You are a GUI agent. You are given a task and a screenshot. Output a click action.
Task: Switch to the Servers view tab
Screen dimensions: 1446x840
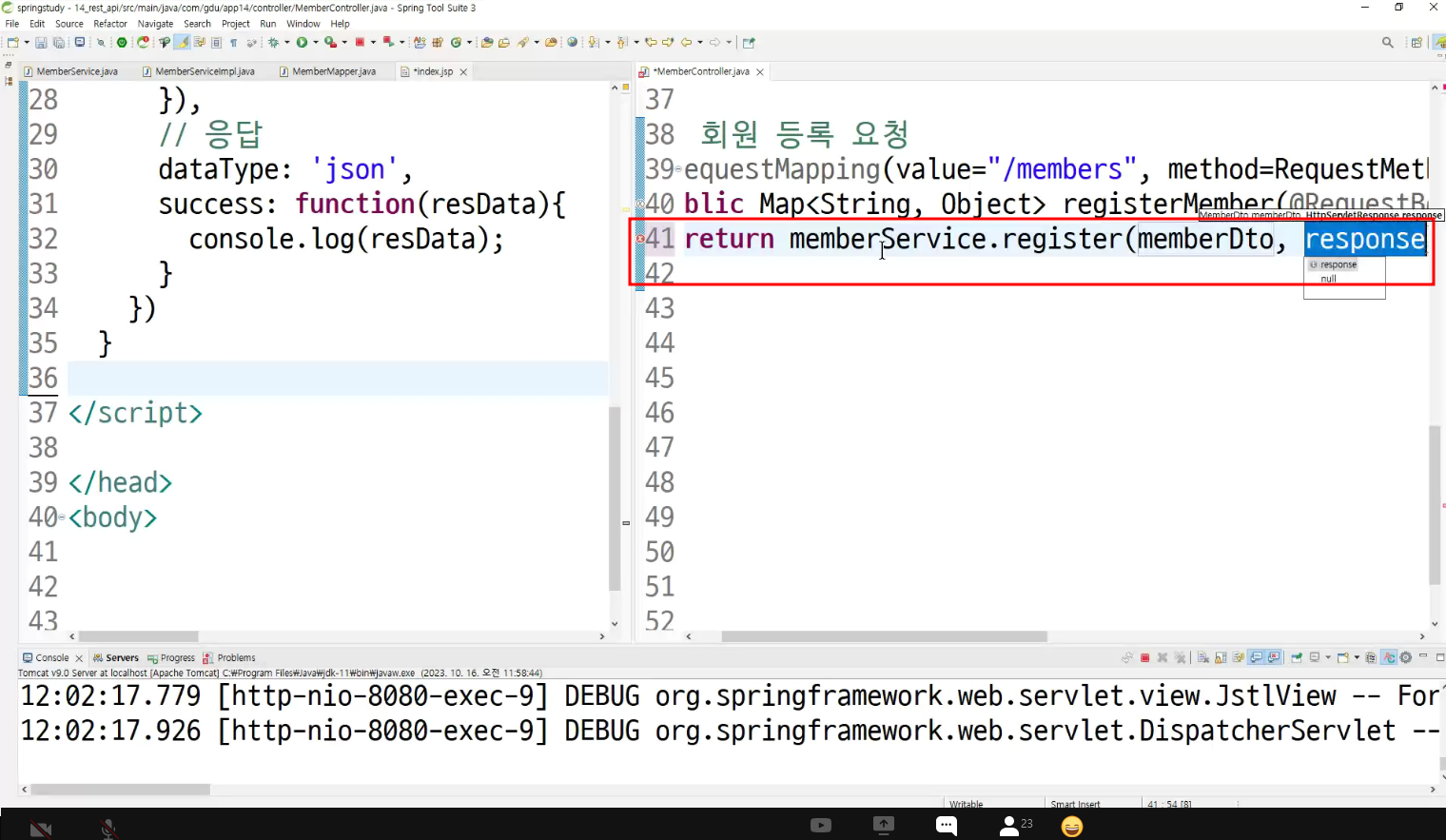click(115, 657)
